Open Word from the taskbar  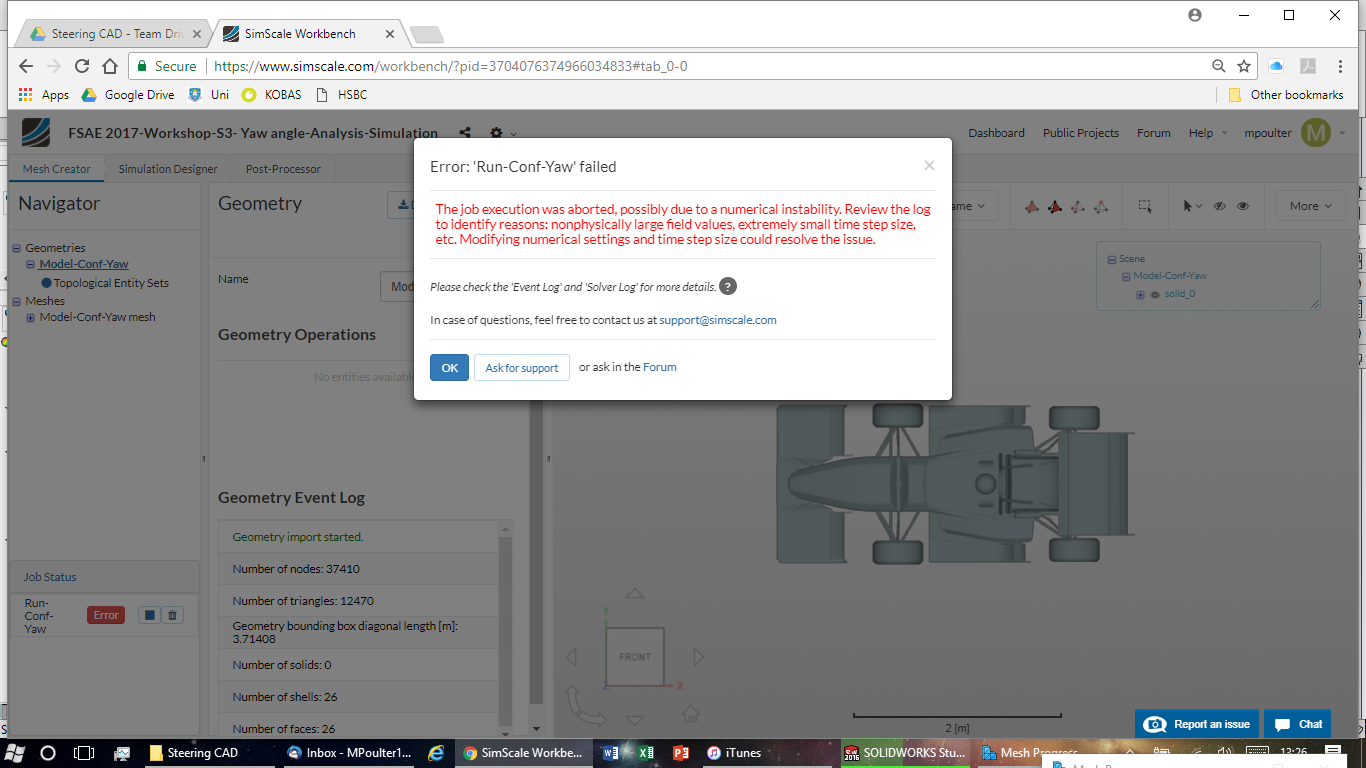(x=612, y=753)
